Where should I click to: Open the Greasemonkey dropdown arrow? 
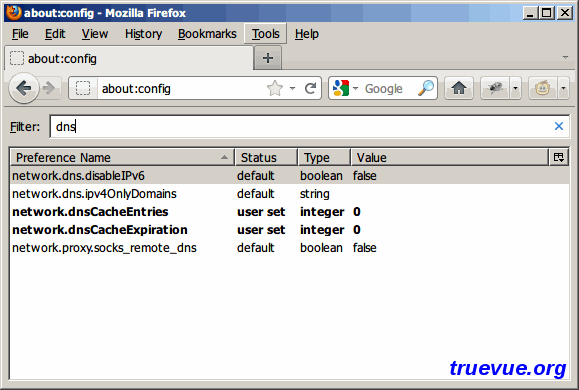click(563, 88)
